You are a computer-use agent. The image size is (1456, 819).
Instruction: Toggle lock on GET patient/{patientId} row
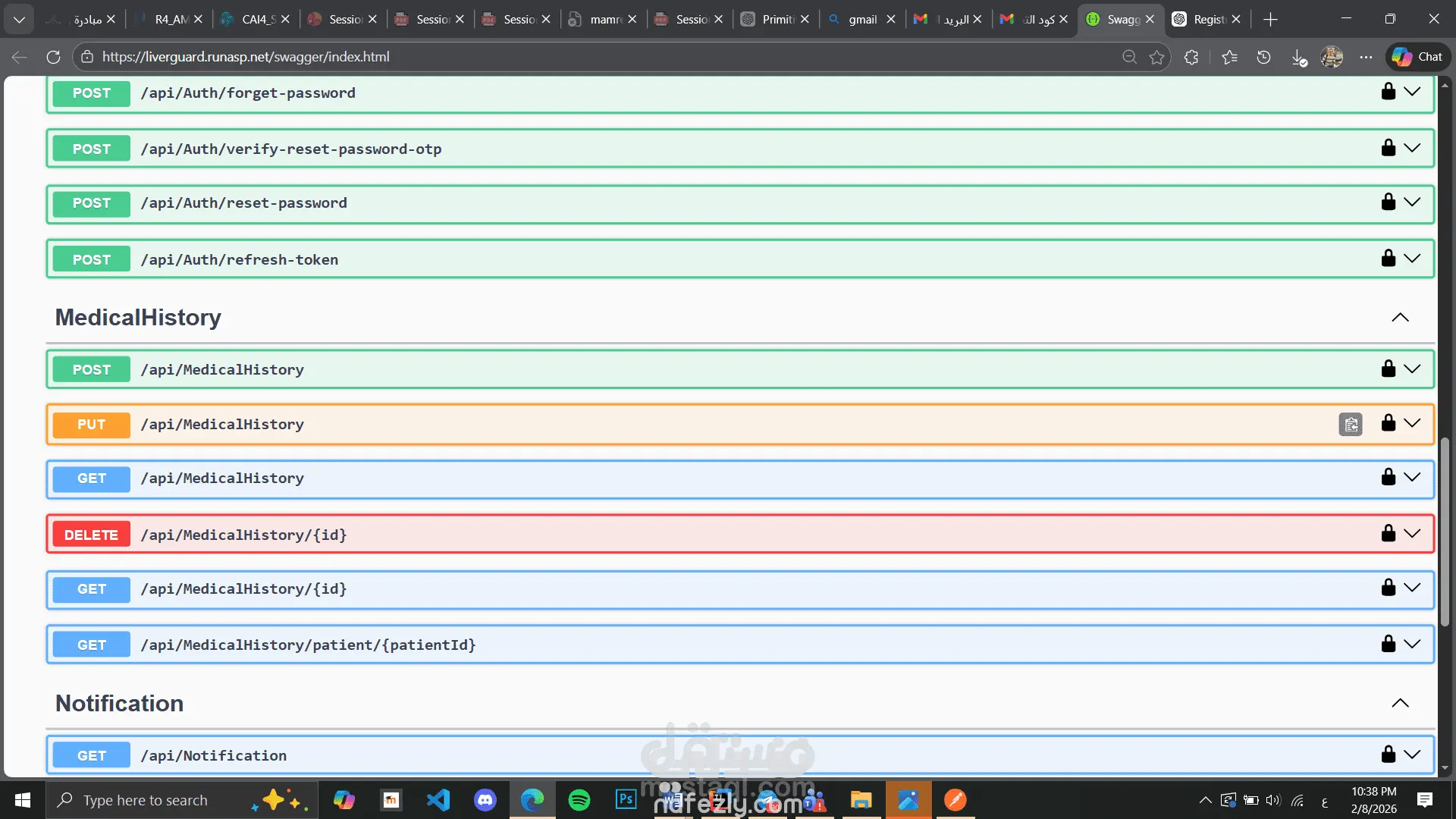[1388, 644]
